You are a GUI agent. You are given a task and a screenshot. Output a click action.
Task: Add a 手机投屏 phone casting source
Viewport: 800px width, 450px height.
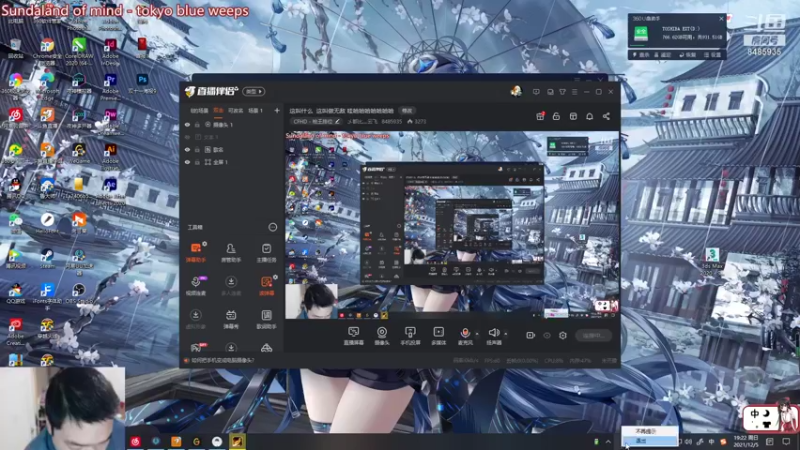coord(410,336)
